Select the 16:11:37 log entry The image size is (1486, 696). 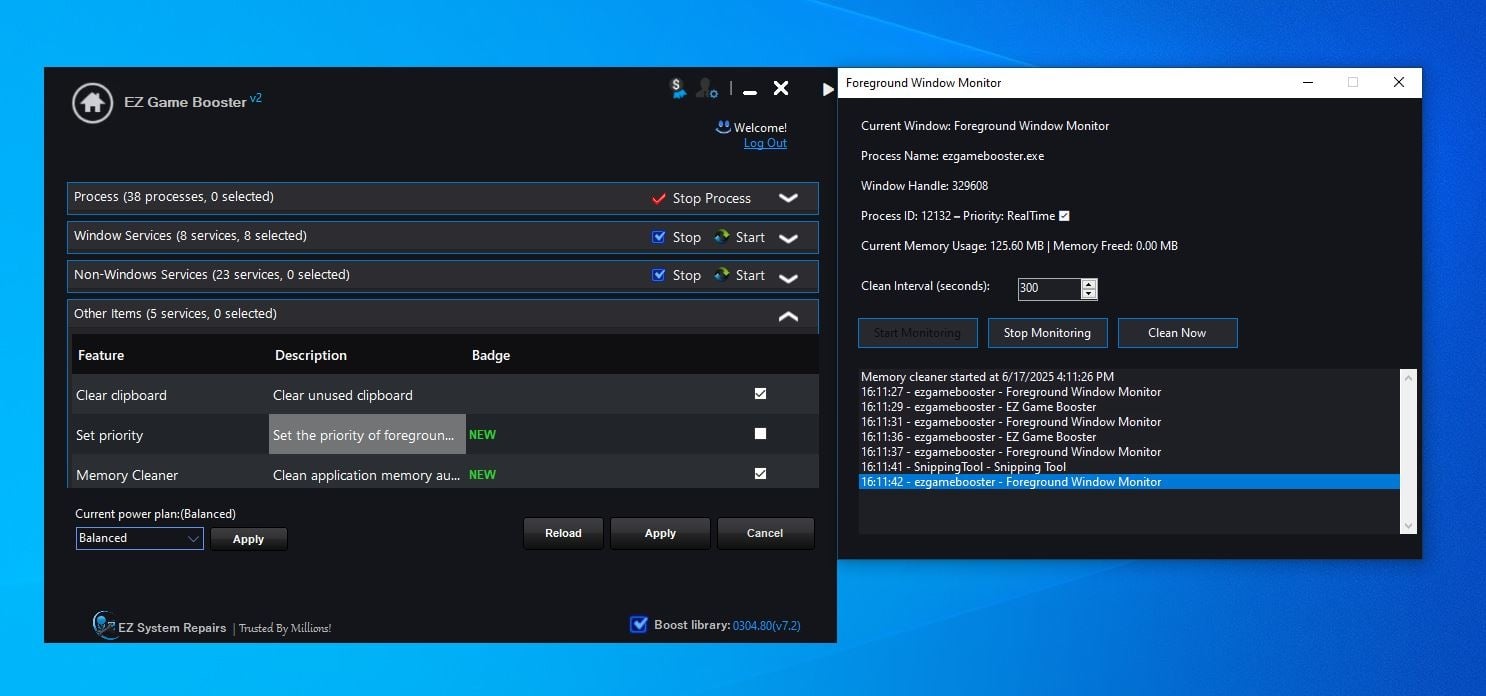(x=1129, y=452)
